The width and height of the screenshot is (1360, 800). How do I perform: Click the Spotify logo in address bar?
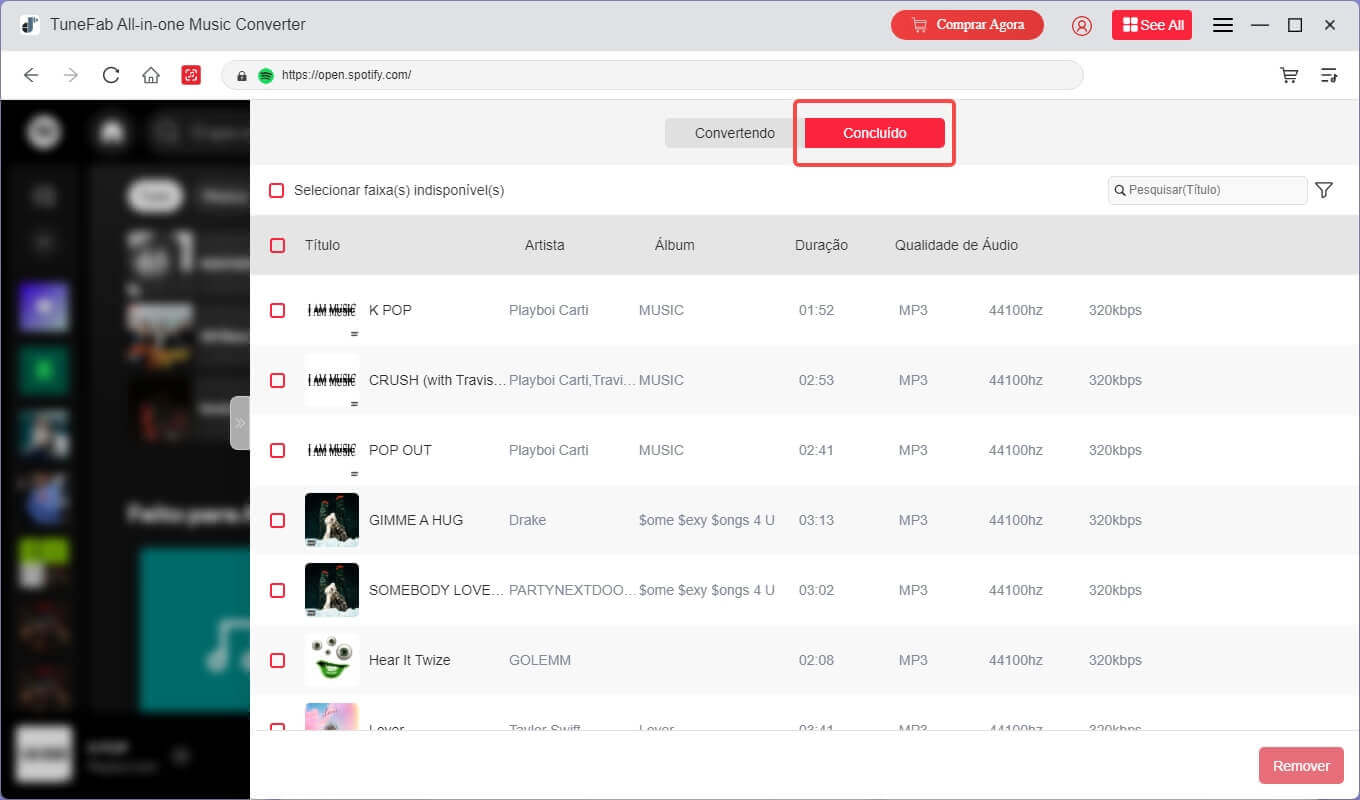pyautogui.click(x=265, y=75)
